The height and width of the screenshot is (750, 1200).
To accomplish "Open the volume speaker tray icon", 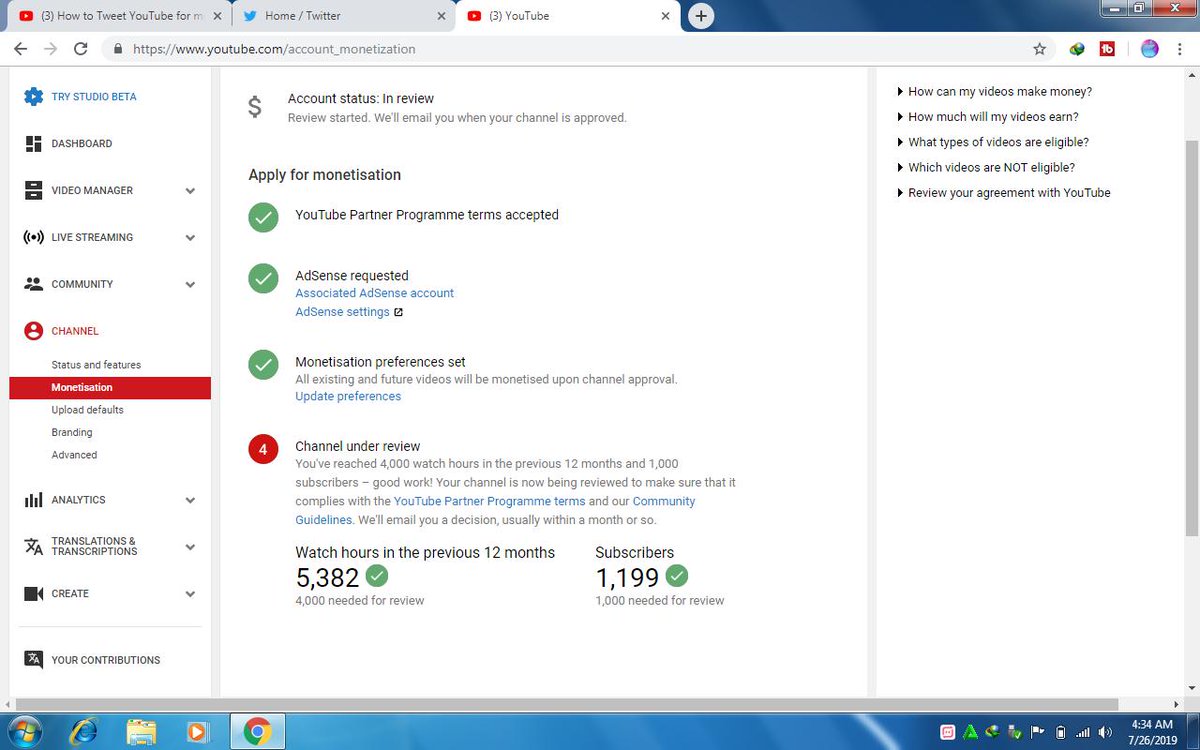I will pos(1105,732).
